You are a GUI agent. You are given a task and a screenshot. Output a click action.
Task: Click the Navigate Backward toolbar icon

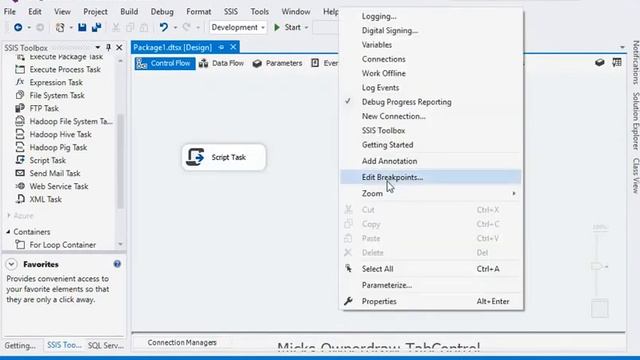[18, 27]
